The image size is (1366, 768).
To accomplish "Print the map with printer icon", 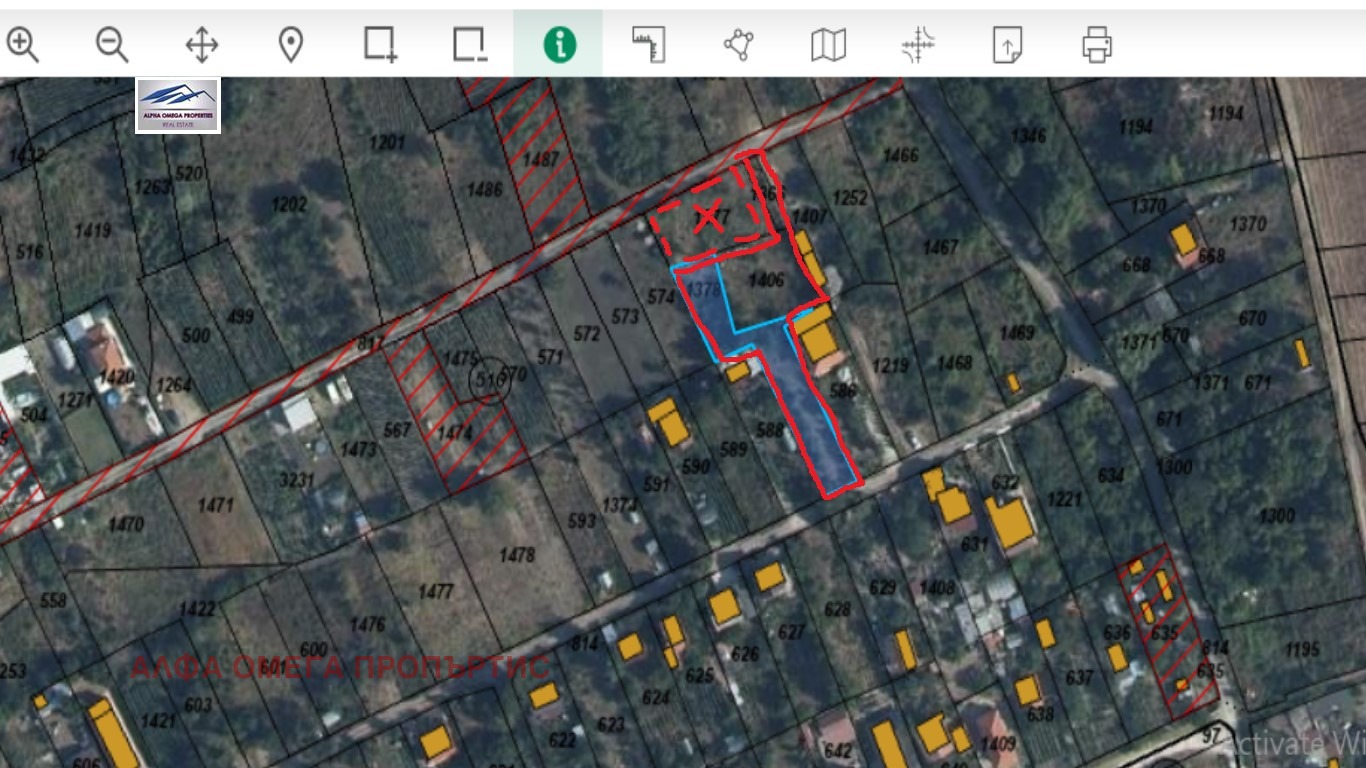I will [x=1097, y=45].
